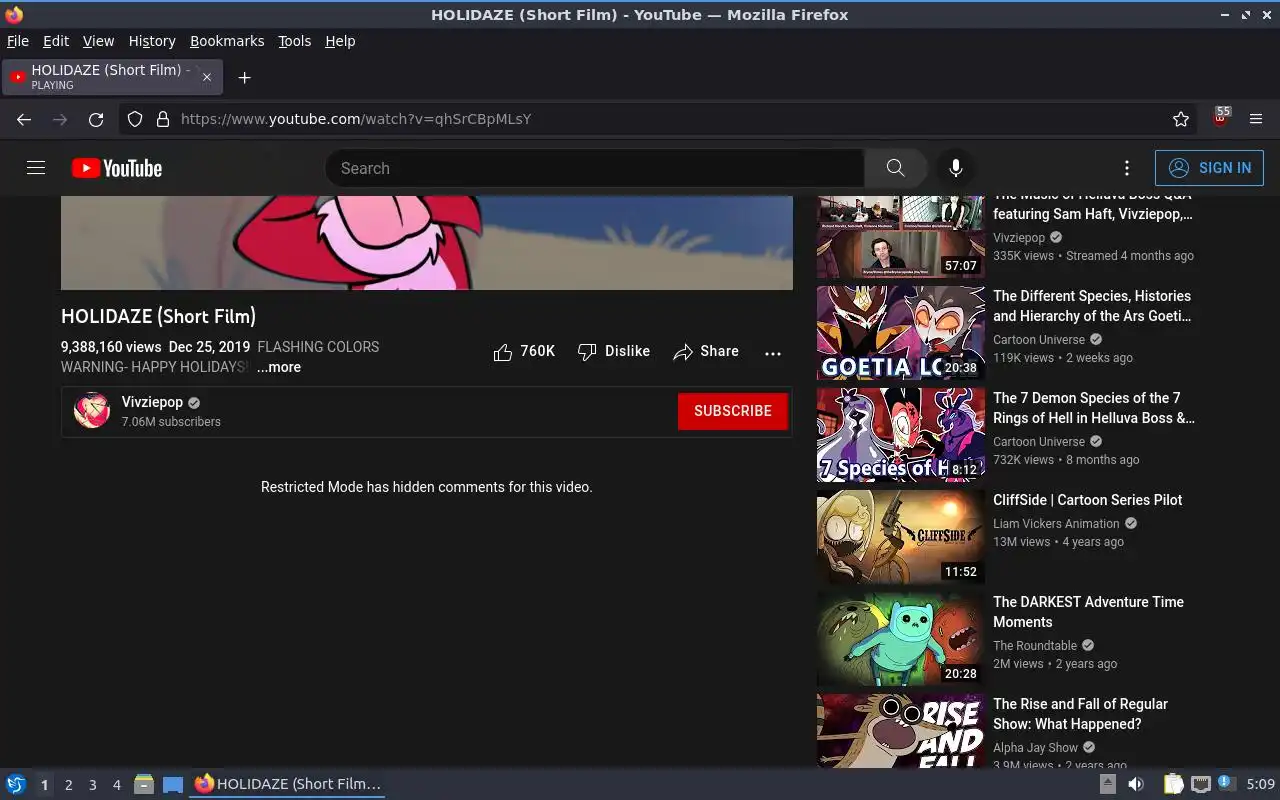Click HOLIDAZE Firefox window in taskbar
Image resolution: width=1280 pixels, height=800 pixels.
288,784
